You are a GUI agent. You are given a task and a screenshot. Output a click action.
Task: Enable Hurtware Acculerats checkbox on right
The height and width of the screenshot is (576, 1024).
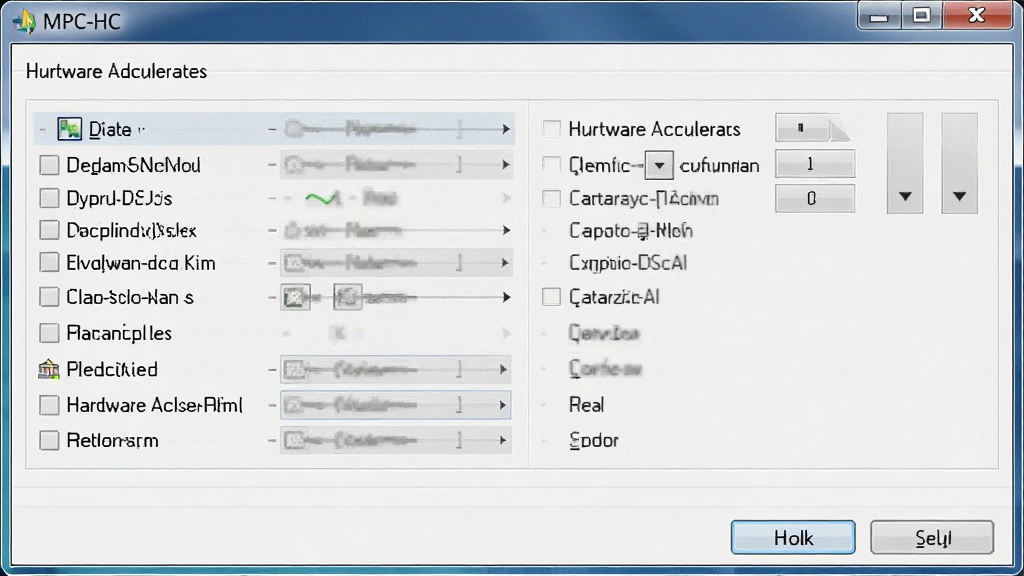[551, 129]
